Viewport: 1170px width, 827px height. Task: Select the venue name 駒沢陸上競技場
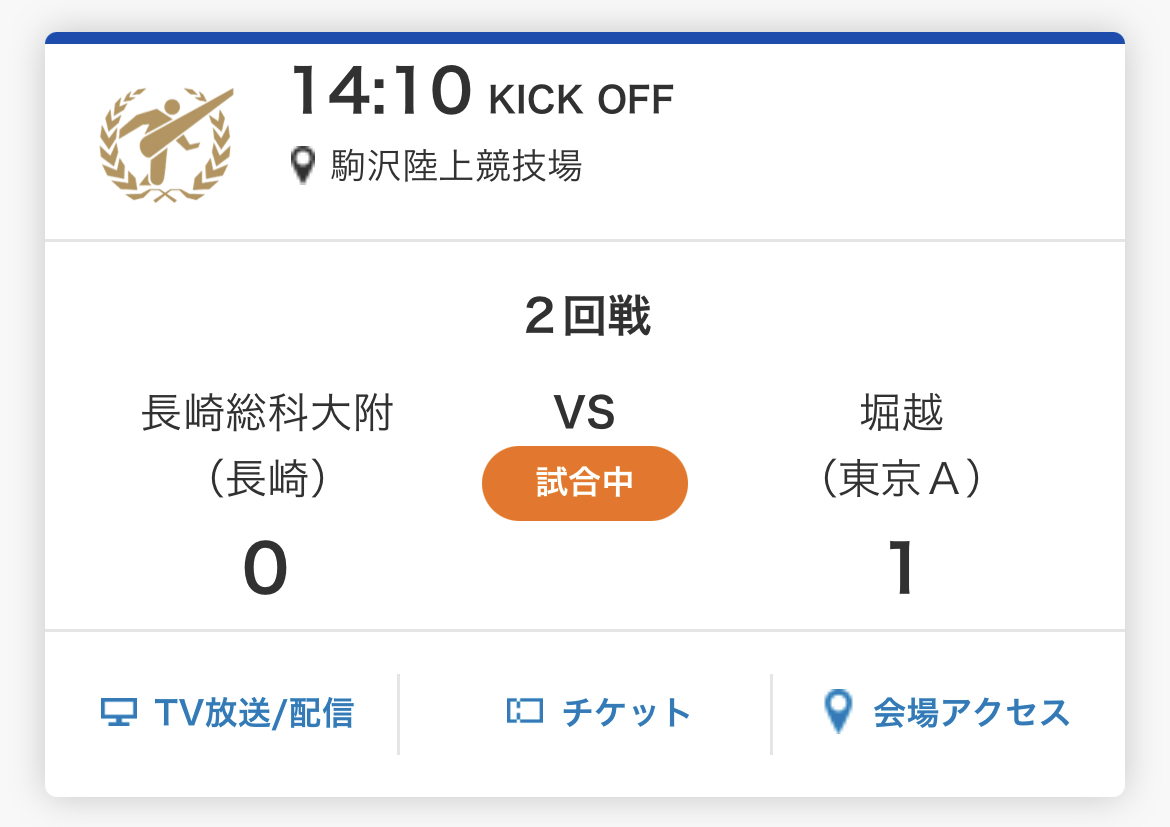[x=456, y=166]
